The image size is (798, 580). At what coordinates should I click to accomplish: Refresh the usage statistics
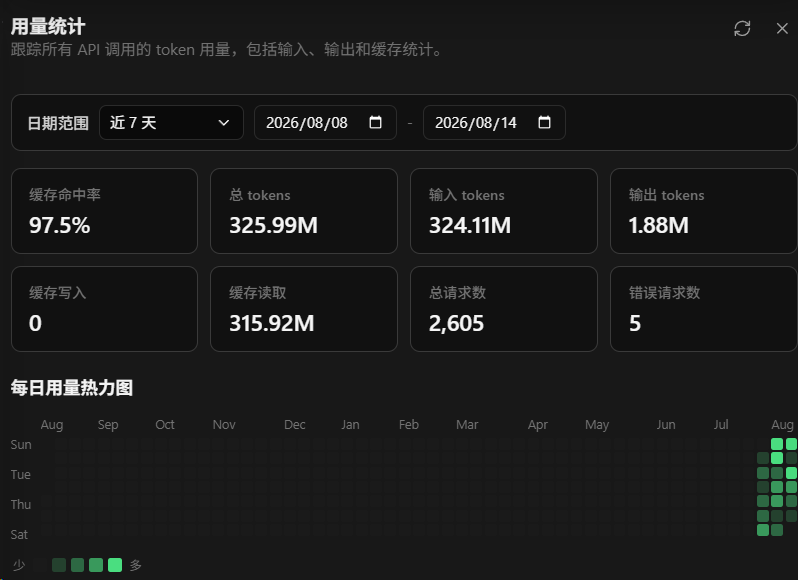742,28
